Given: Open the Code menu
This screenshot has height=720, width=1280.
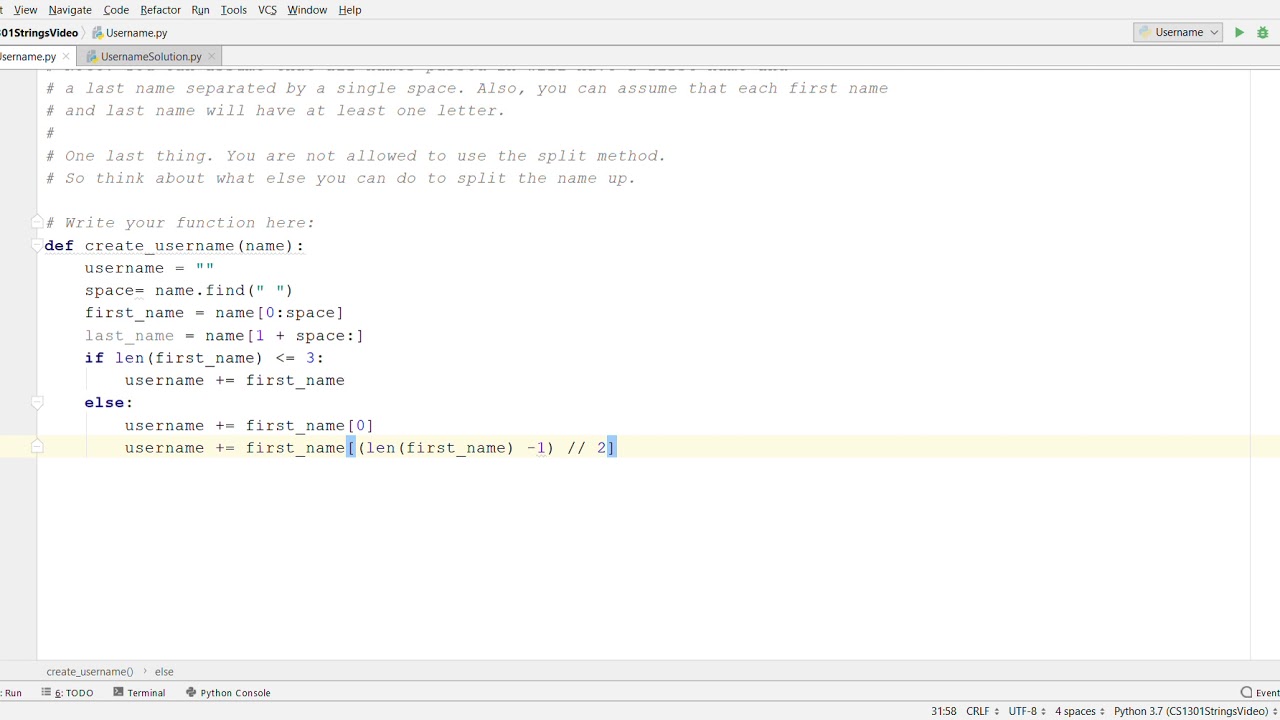Looking at the screenshot, I should [x=116, y=10].
